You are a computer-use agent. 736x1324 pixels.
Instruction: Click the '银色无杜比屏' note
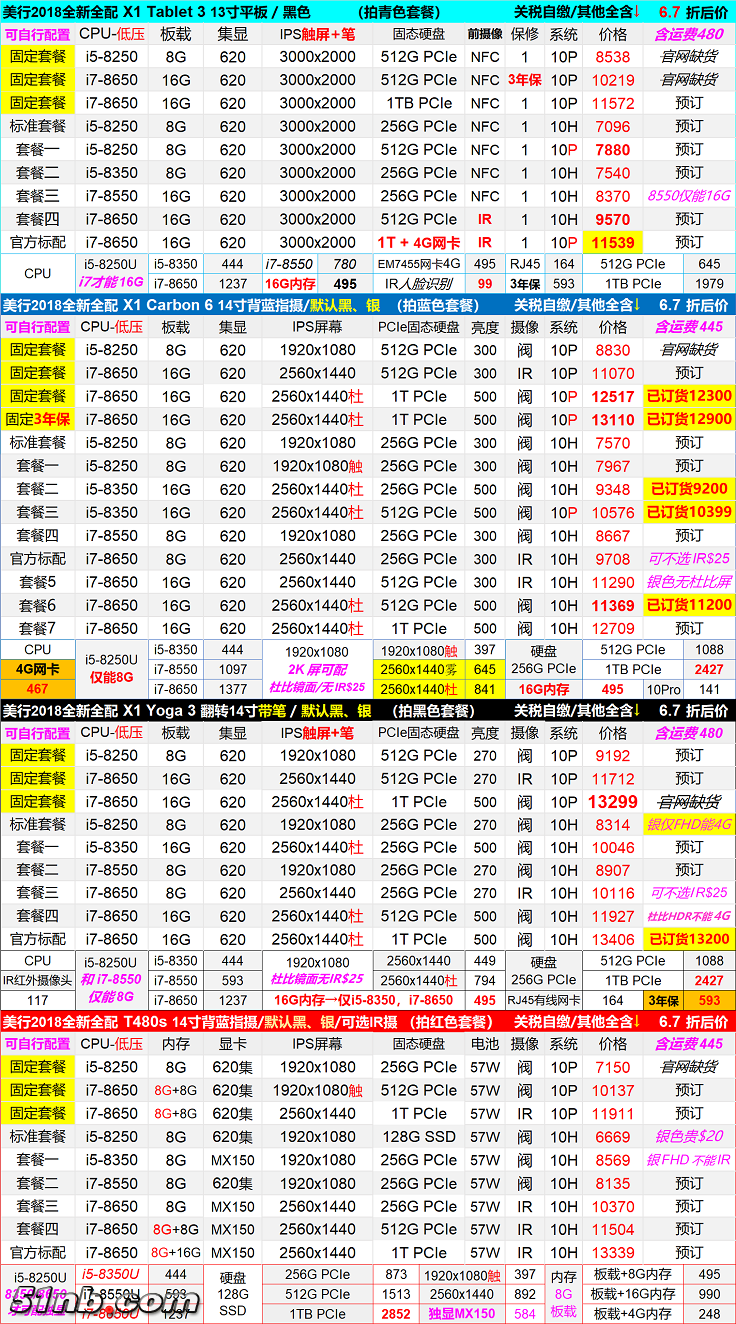pos(689,582)
